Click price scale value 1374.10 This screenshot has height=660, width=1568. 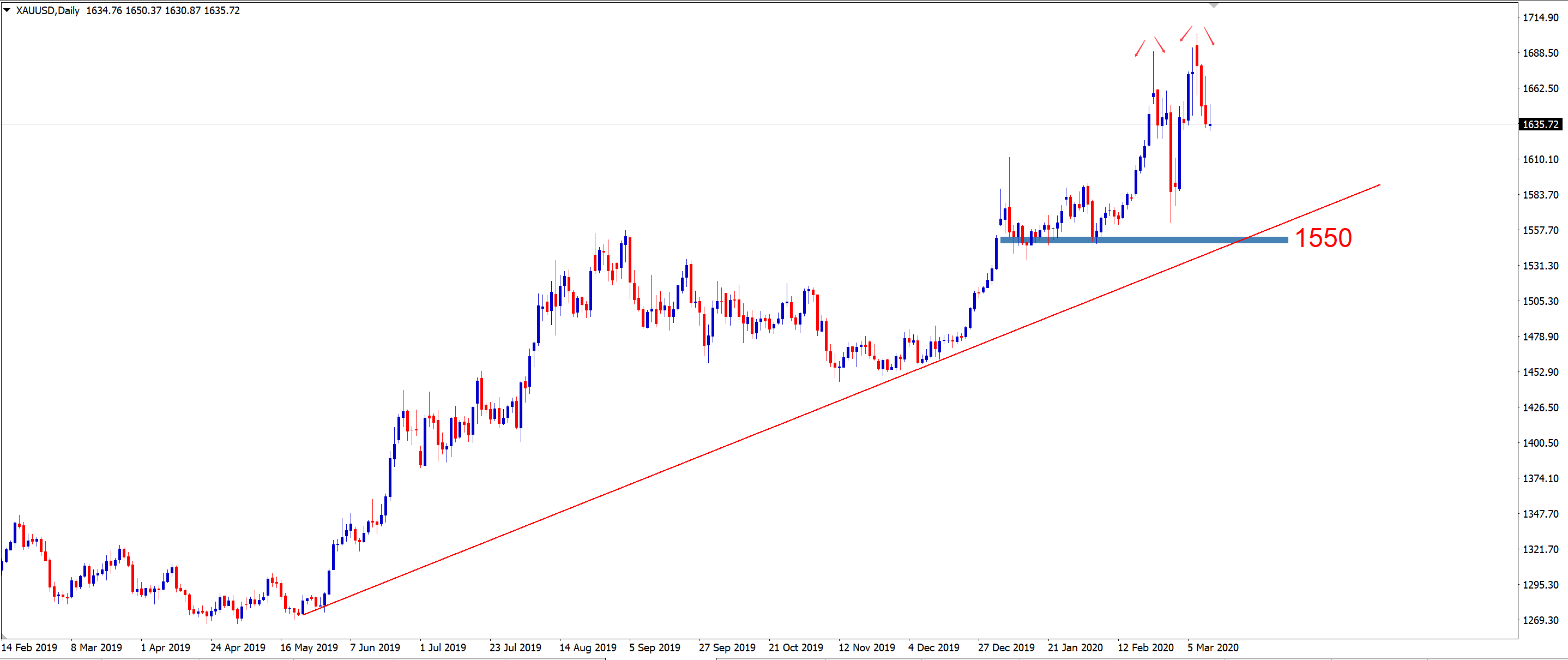[1541, 478]
